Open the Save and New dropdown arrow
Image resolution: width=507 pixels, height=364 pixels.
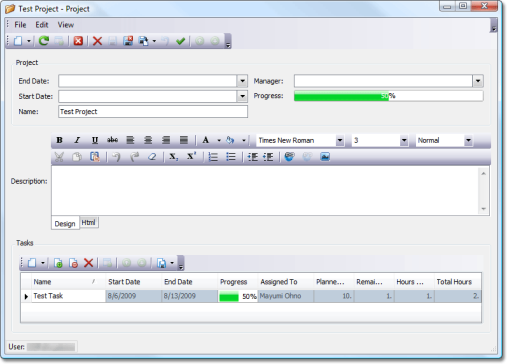154,41
